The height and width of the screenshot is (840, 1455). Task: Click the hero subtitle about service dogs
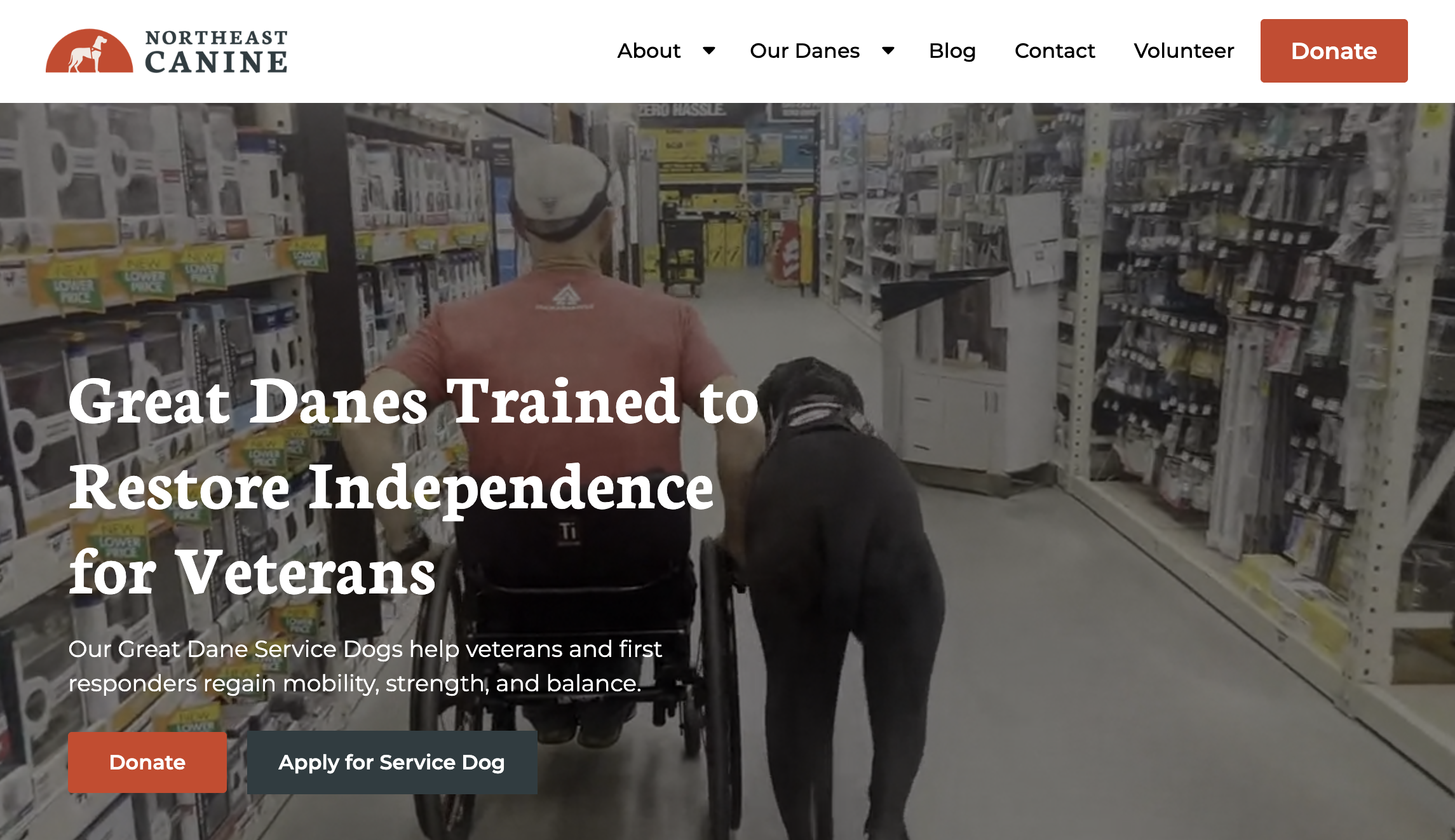(x=365, y=666)
